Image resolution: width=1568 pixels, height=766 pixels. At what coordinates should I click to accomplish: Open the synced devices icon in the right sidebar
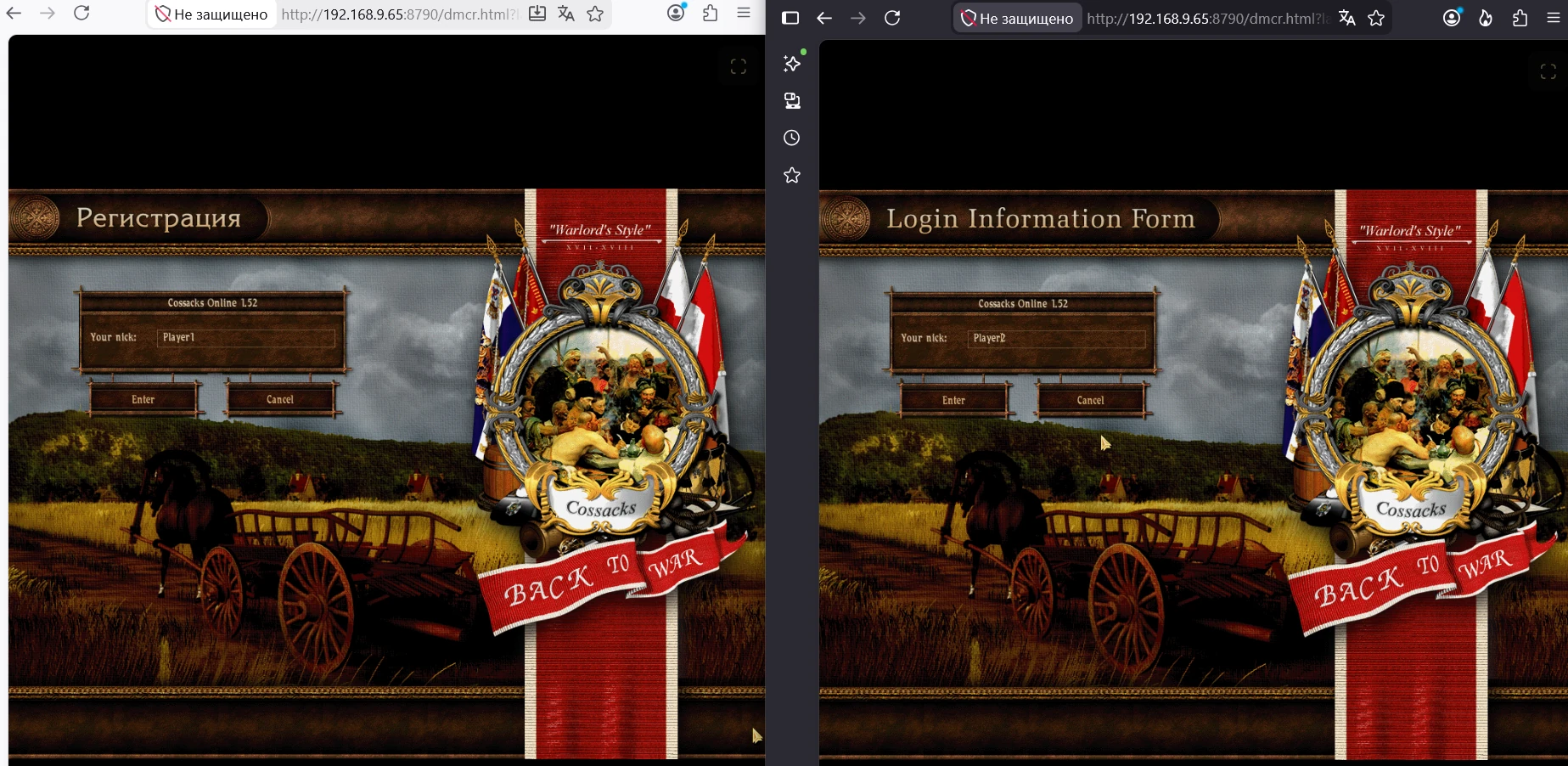pyautogui.click(x=792, y=101)
